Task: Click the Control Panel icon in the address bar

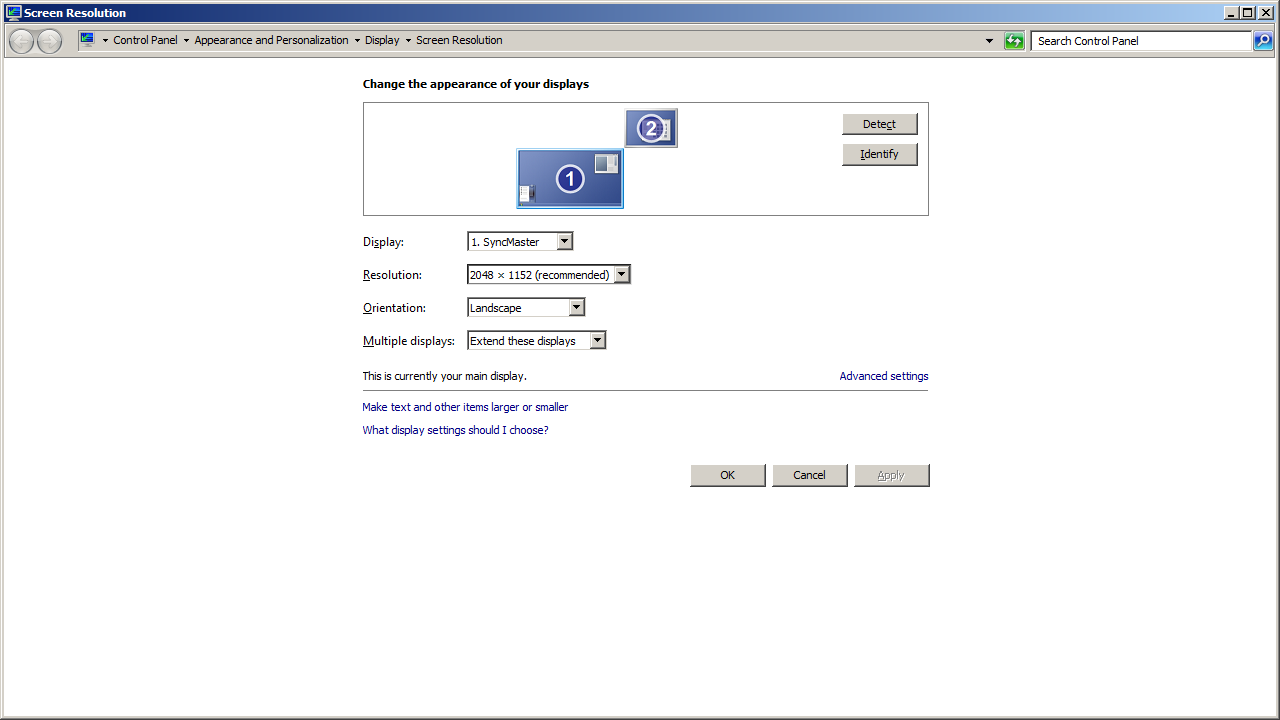Action: (x=88, y=40)
